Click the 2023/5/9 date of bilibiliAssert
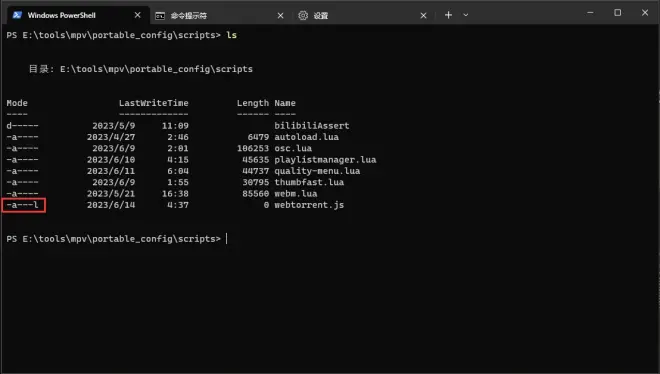 click(x=114, y=126)
